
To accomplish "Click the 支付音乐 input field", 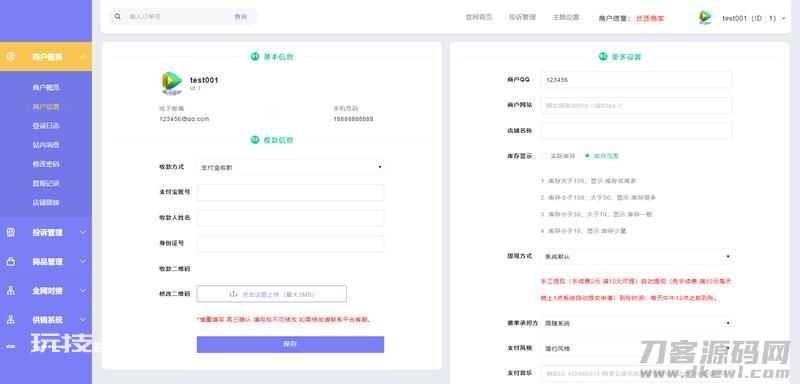I will [636, 373].
